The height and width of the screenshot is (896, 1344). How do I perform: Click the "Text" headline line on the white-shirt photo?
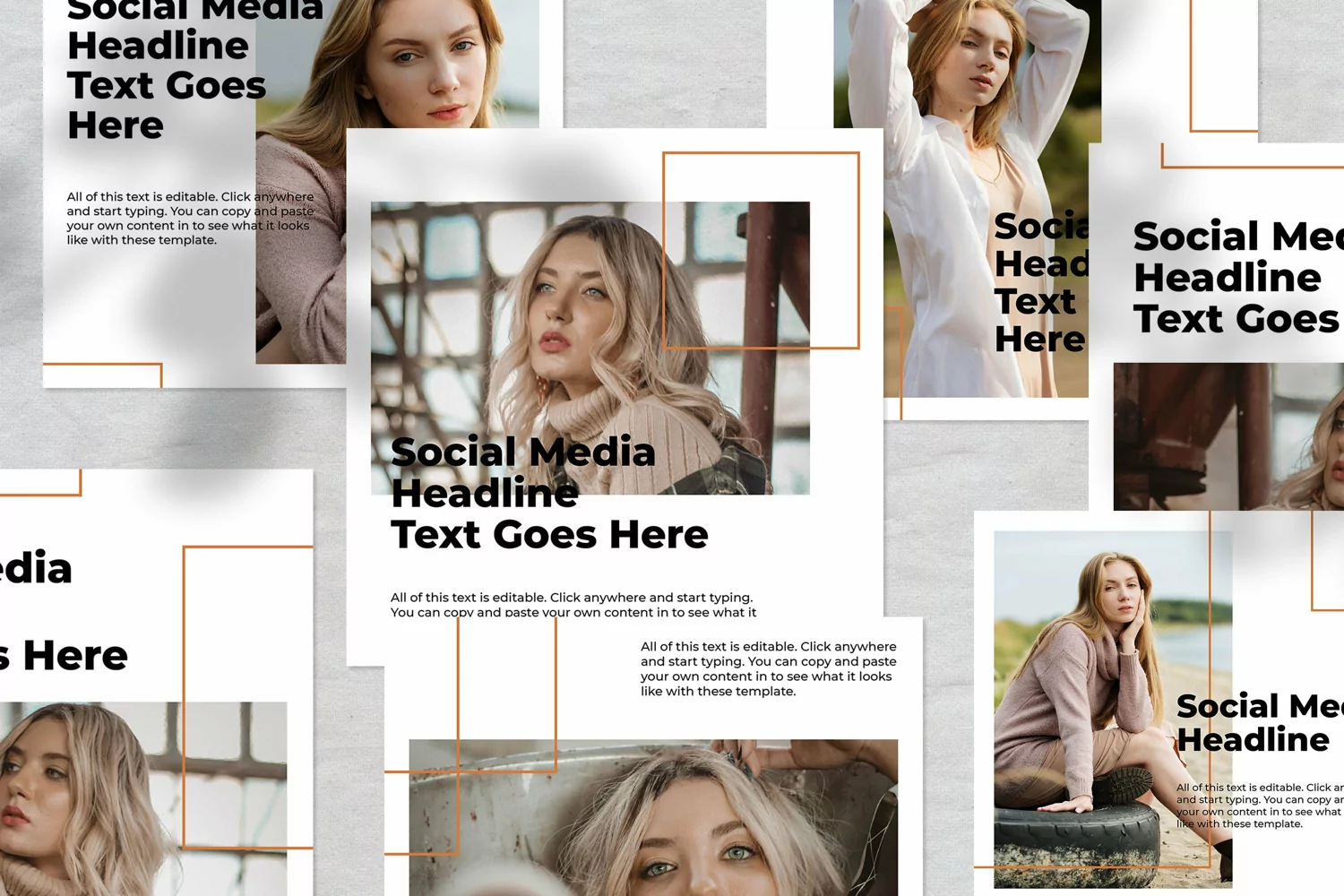click(1035, 302)
